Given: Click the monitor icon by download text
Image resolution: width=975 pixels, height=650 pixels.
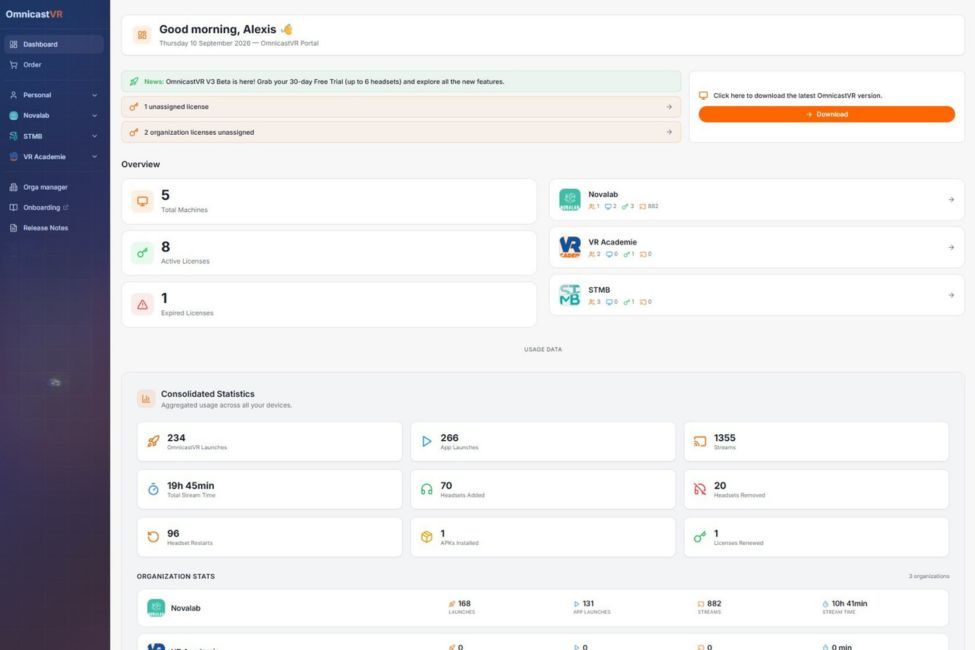Looking at the screenshot, I should 703,96.
